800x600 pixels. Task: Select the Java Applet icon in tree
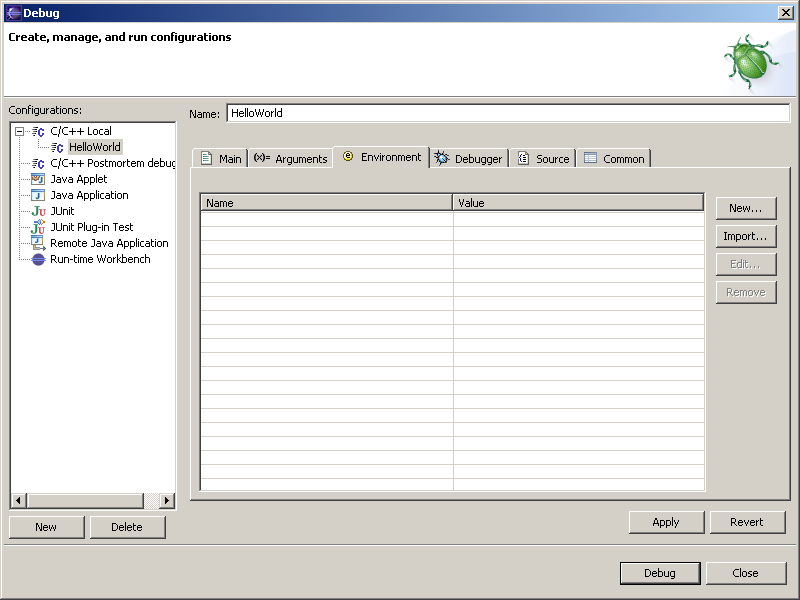pyautogui.click(x=38, y=179)
